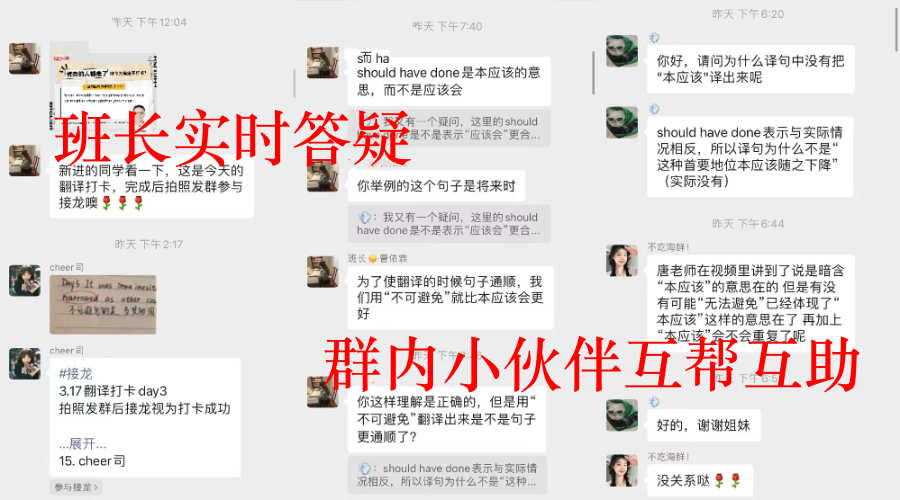Screen dimensions: 900x500
Task: Open 班长's avatar beside 为了使翻译的时候句子通顺 message
Action: tap(323, 272)
